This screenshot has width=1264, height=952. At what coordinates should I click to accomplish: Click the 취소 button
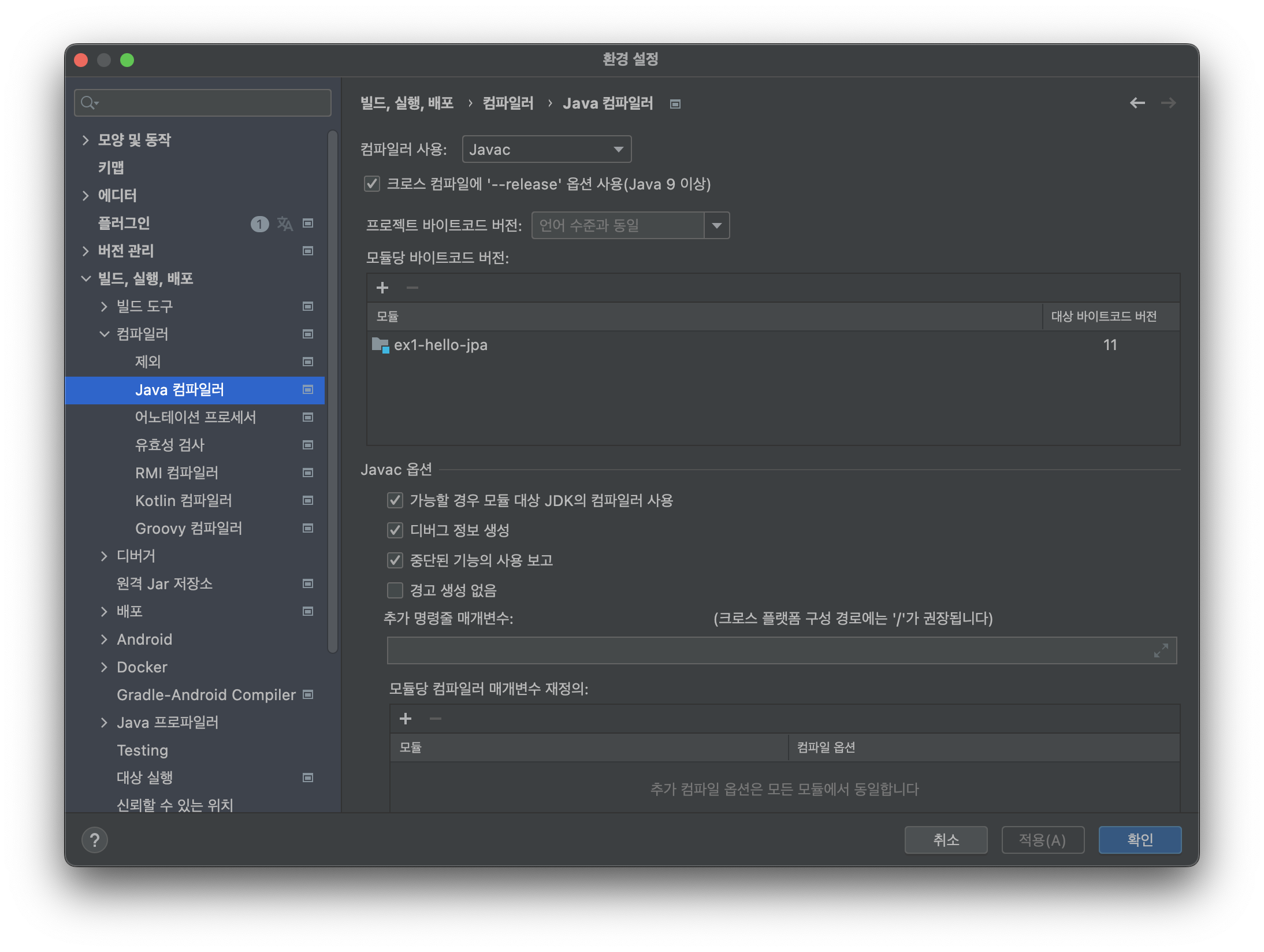[x=946, y=840]
